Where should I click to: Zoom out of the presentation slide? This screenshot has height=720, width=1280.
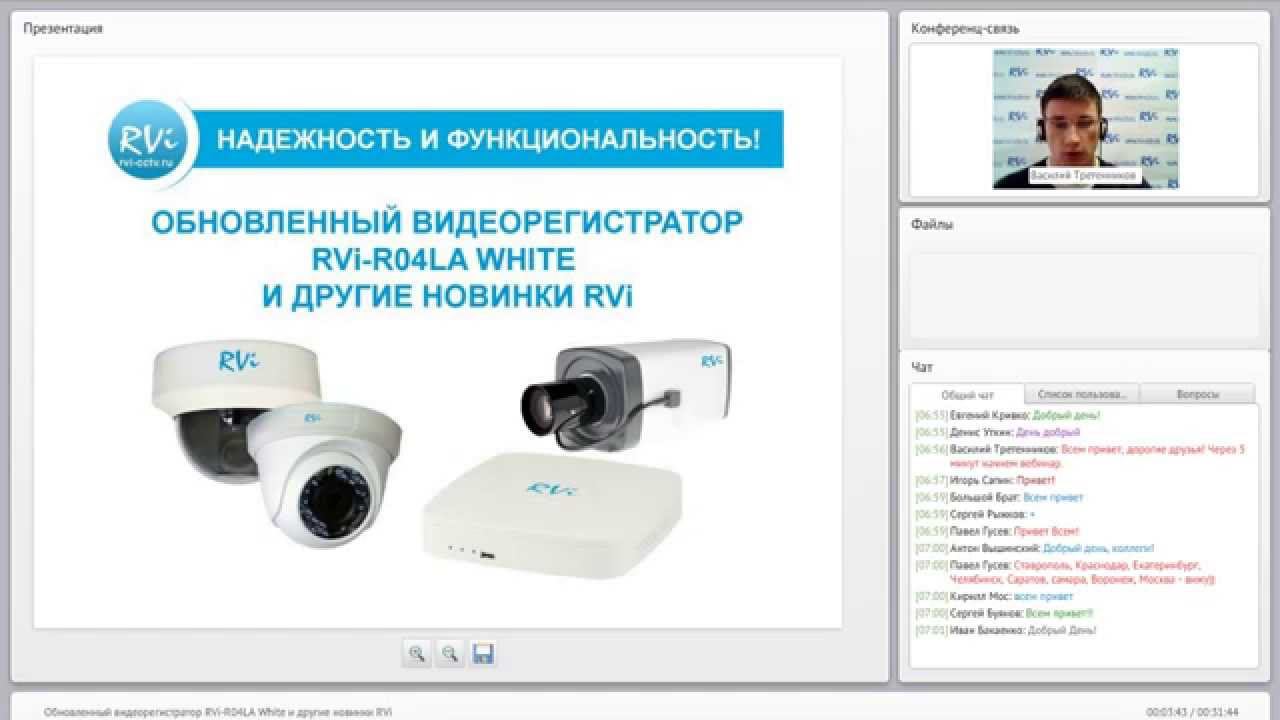pos(450,654)
